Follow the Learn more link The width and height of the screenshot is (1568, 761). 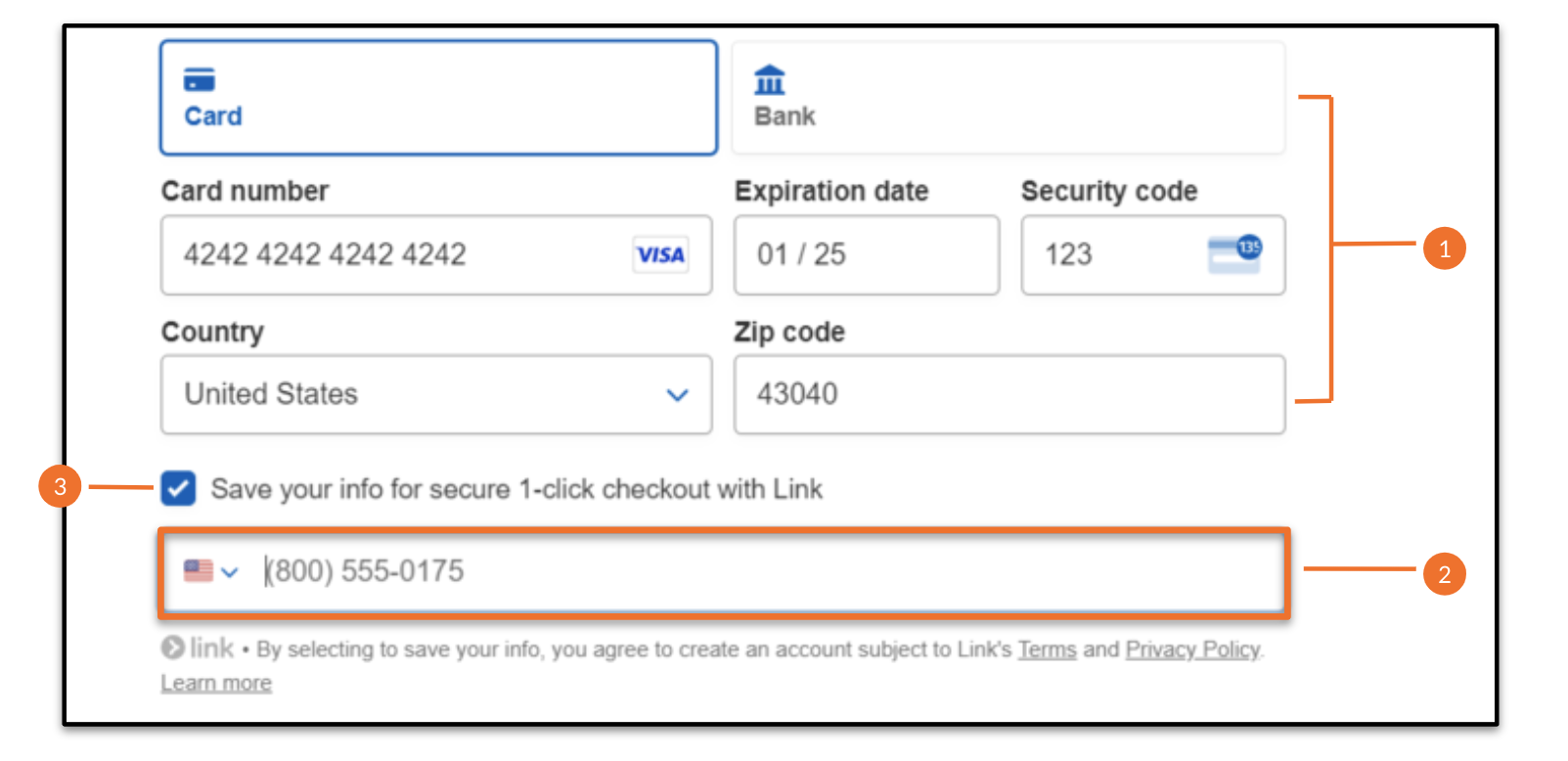tap(216, 683)
